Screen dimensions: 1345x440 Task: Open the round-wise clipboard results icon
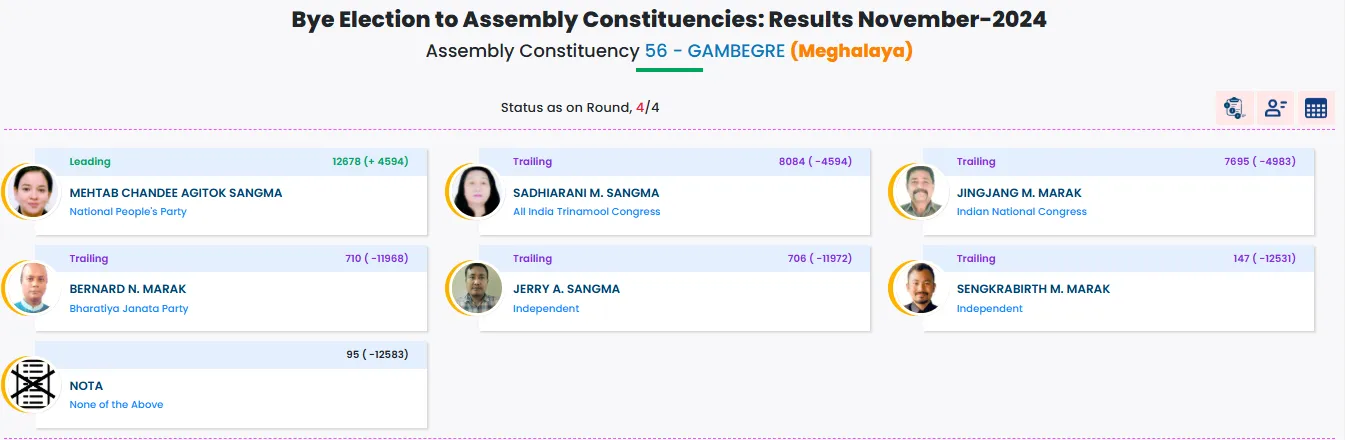[1234, 108]
